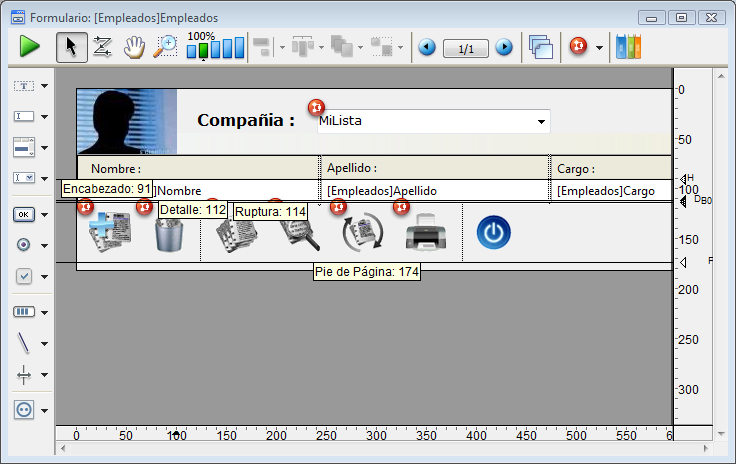Open the MiLista combo box dropdown

[x=542, y=121]
